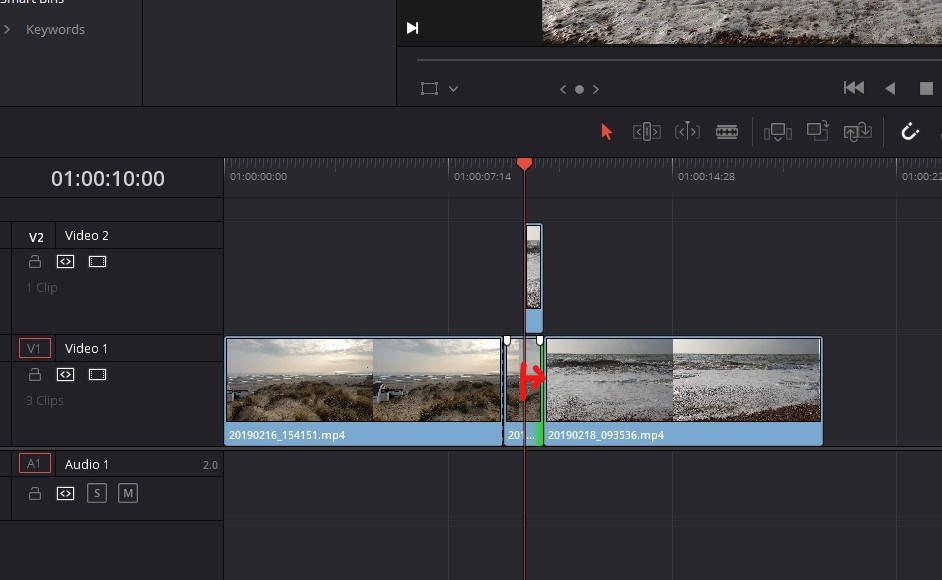
Task: Solo the Audio 1 track
Action: coord(97,493)
